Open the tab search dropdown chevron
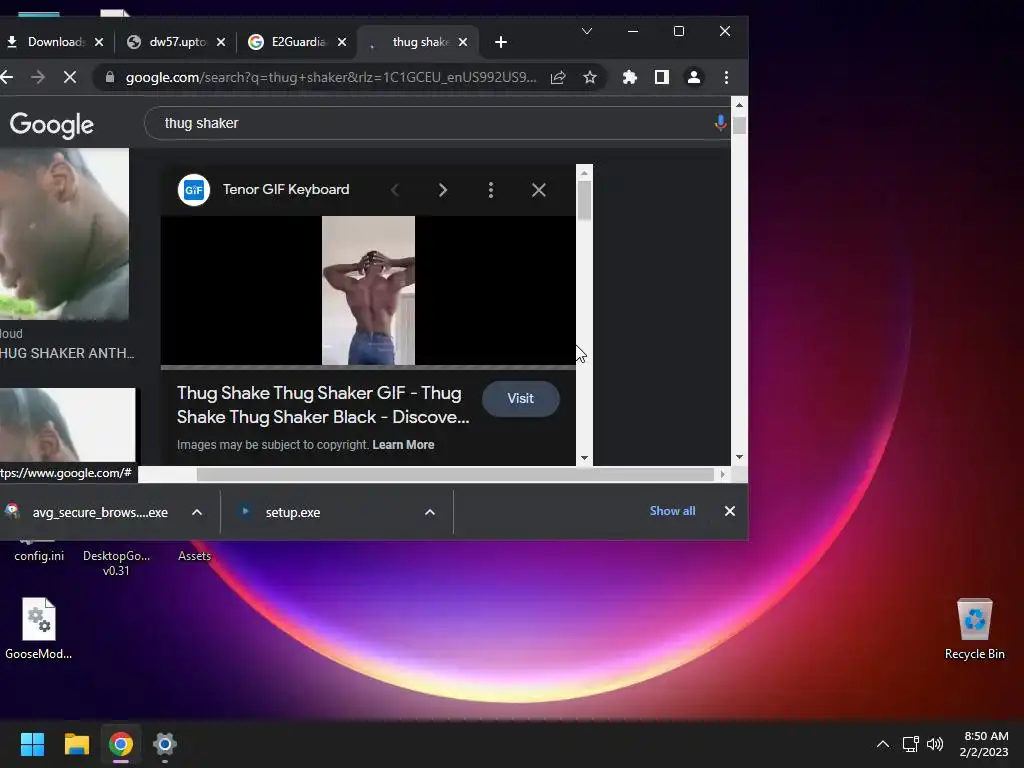1024x768 pixels. pyautogui.click(x=587, y=31)
